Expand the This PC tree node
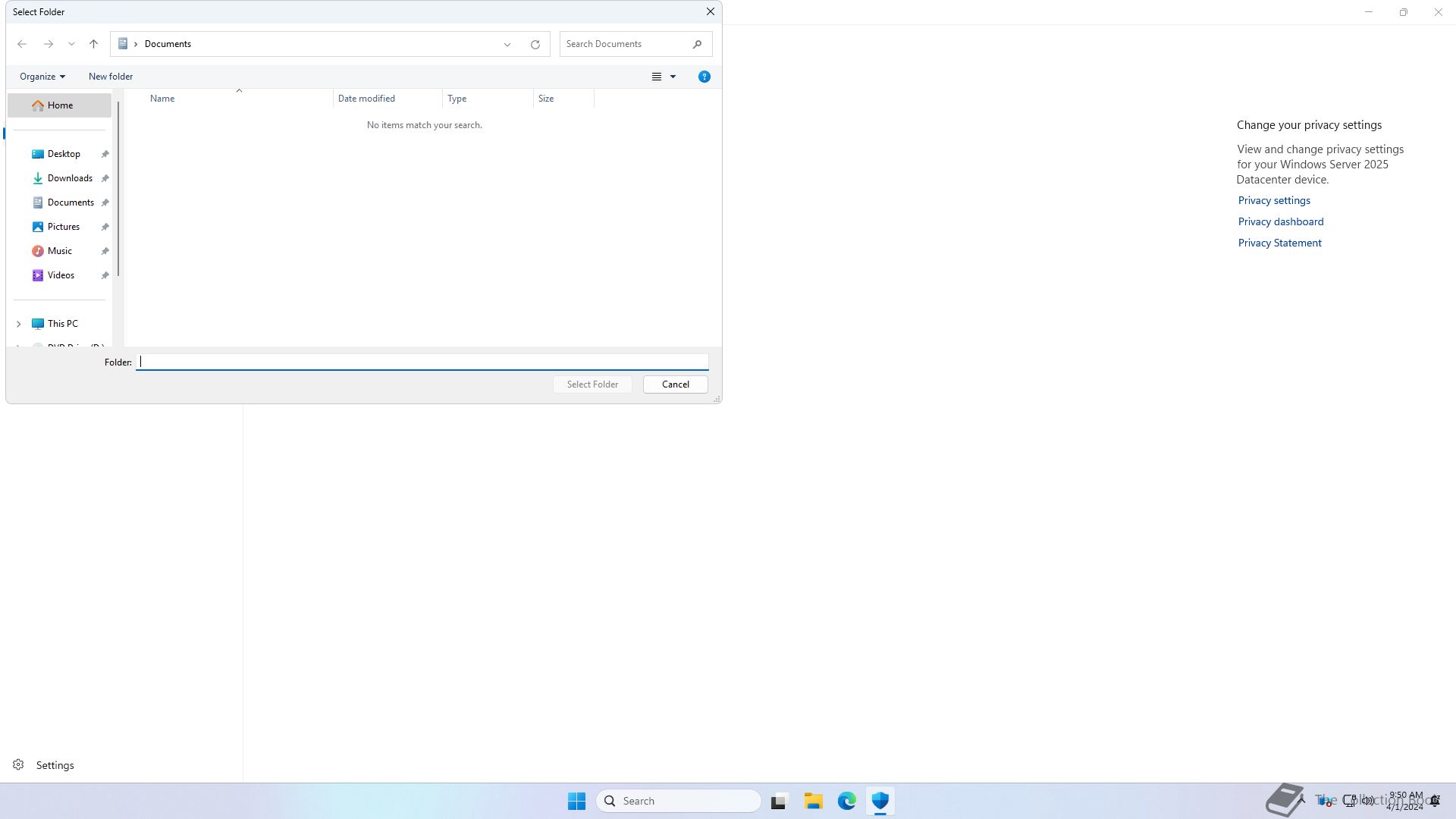Viewport: 1456px width, 819px height. click(x=19, y=324)
